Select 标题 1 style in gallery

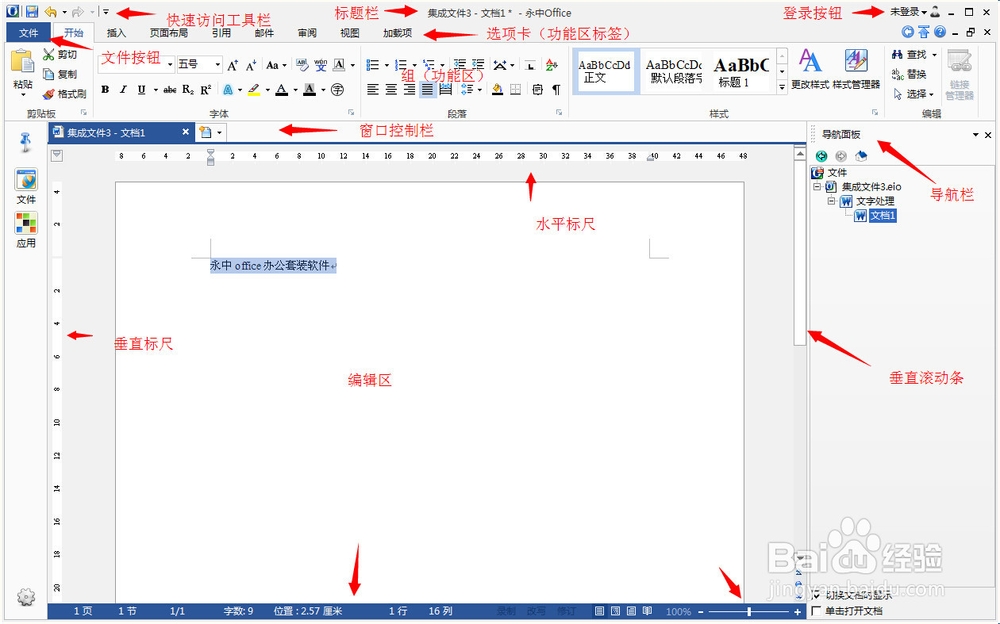pyautogui.click(x=742, y=71)
